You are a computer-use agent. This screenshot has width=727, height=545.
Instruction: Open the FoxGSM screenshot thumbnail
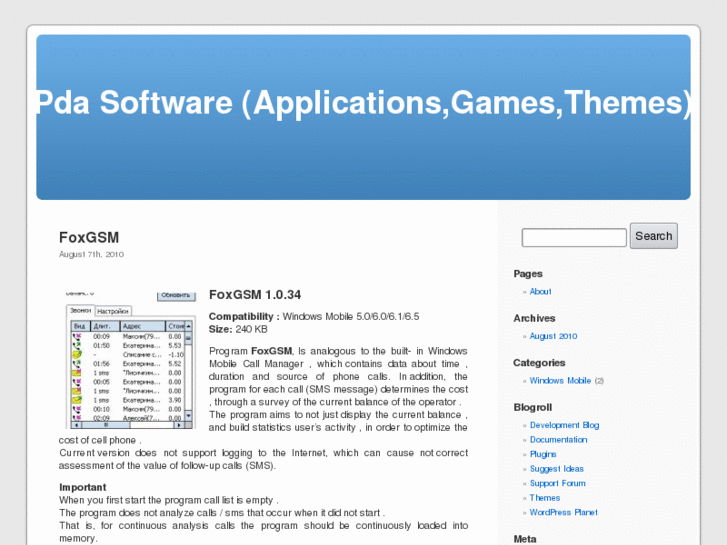(131, 359)
